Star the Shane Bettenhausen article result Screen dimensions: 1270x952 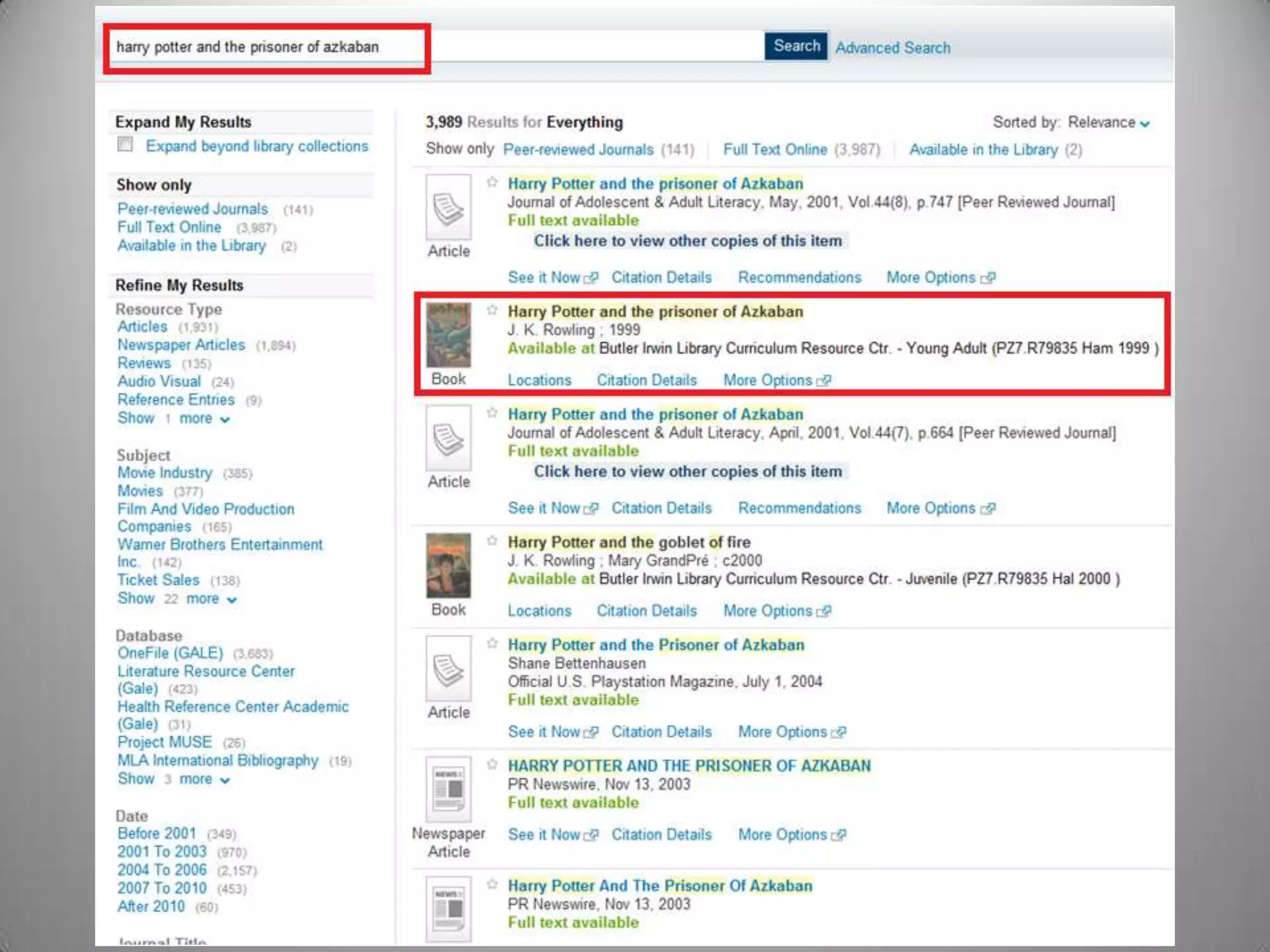[492, 643]
